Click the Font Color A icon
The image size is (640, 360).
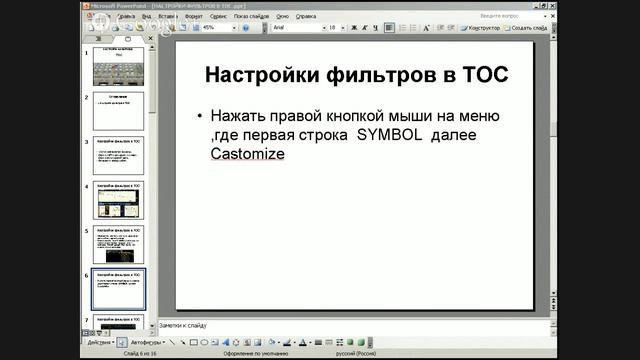(x=303, y=342)
